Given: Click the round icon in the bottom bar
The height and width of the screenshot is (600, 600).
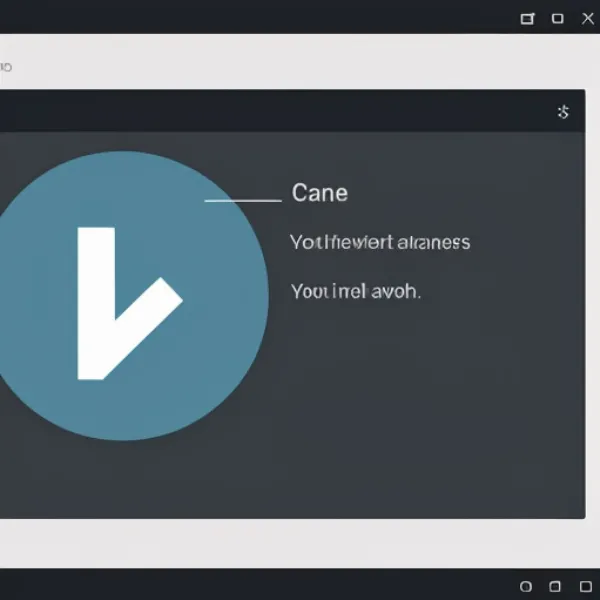Looking at the screenshot, I should 526,586.
